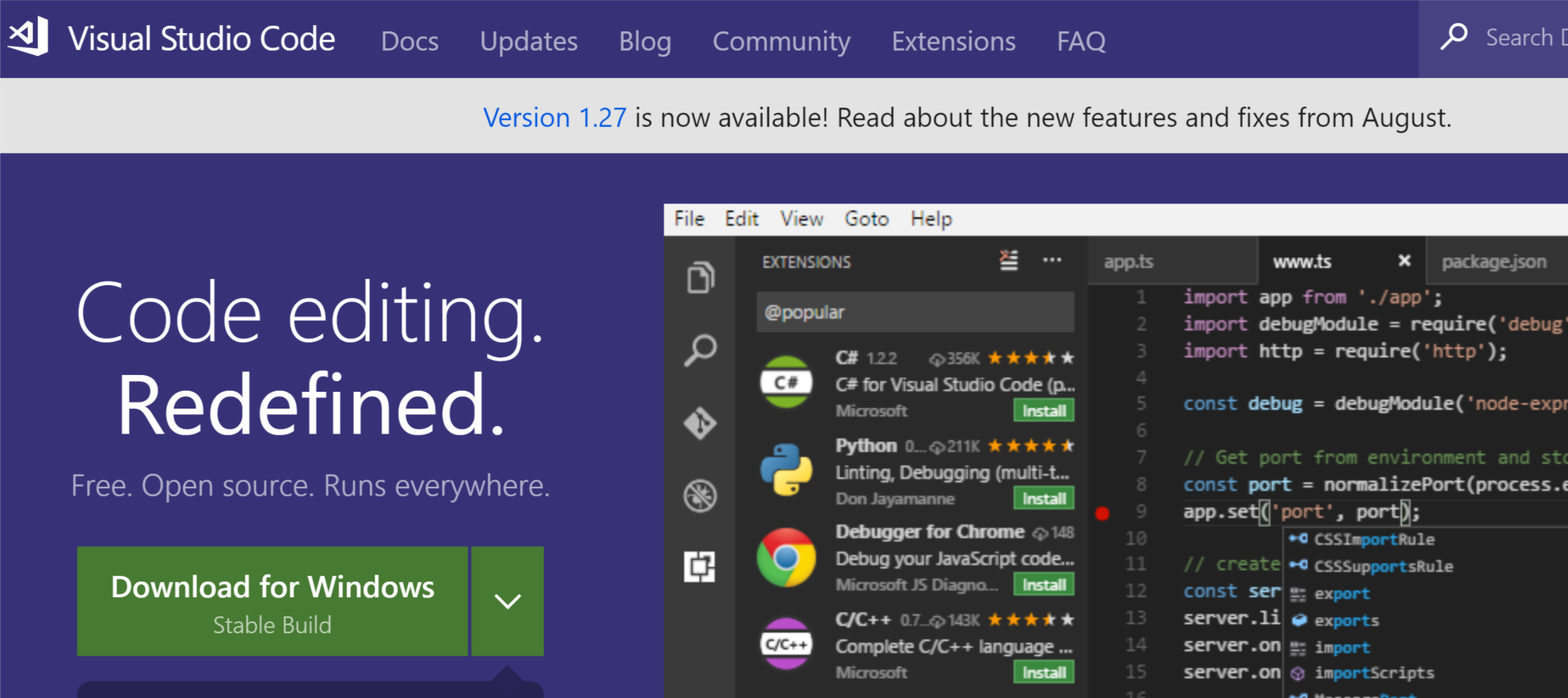Expand the download options dropdown arrow
The height and width of the screenshot is (698, 1568).
coord(507,601)
